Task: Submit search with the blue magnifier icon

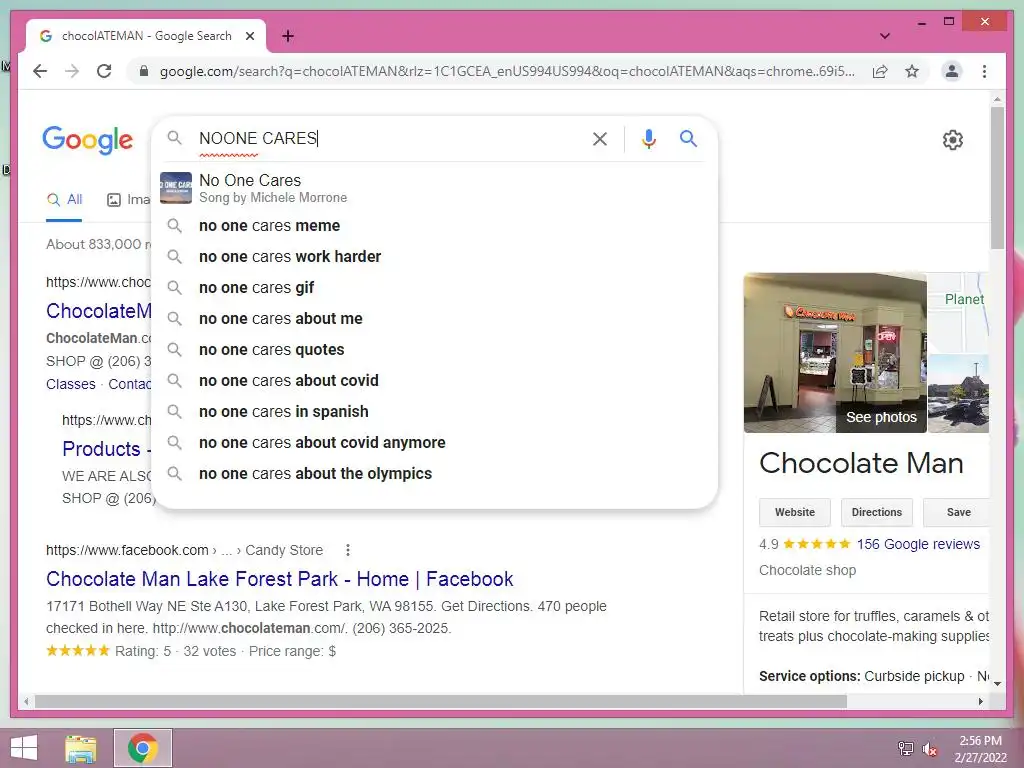Action: 688,138
